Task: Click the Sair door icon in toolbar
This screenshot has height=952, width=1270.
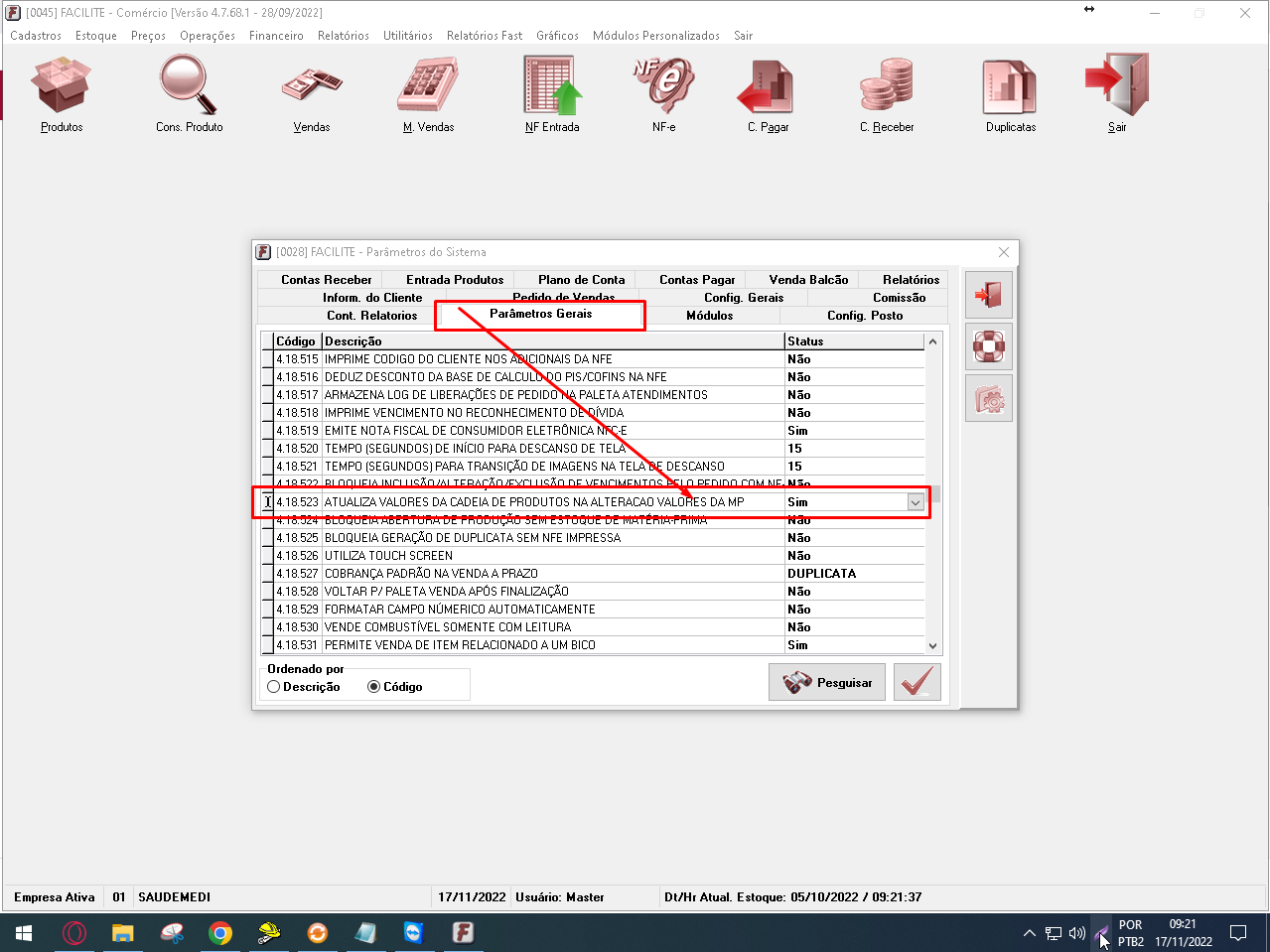Action: (1117, 84)
